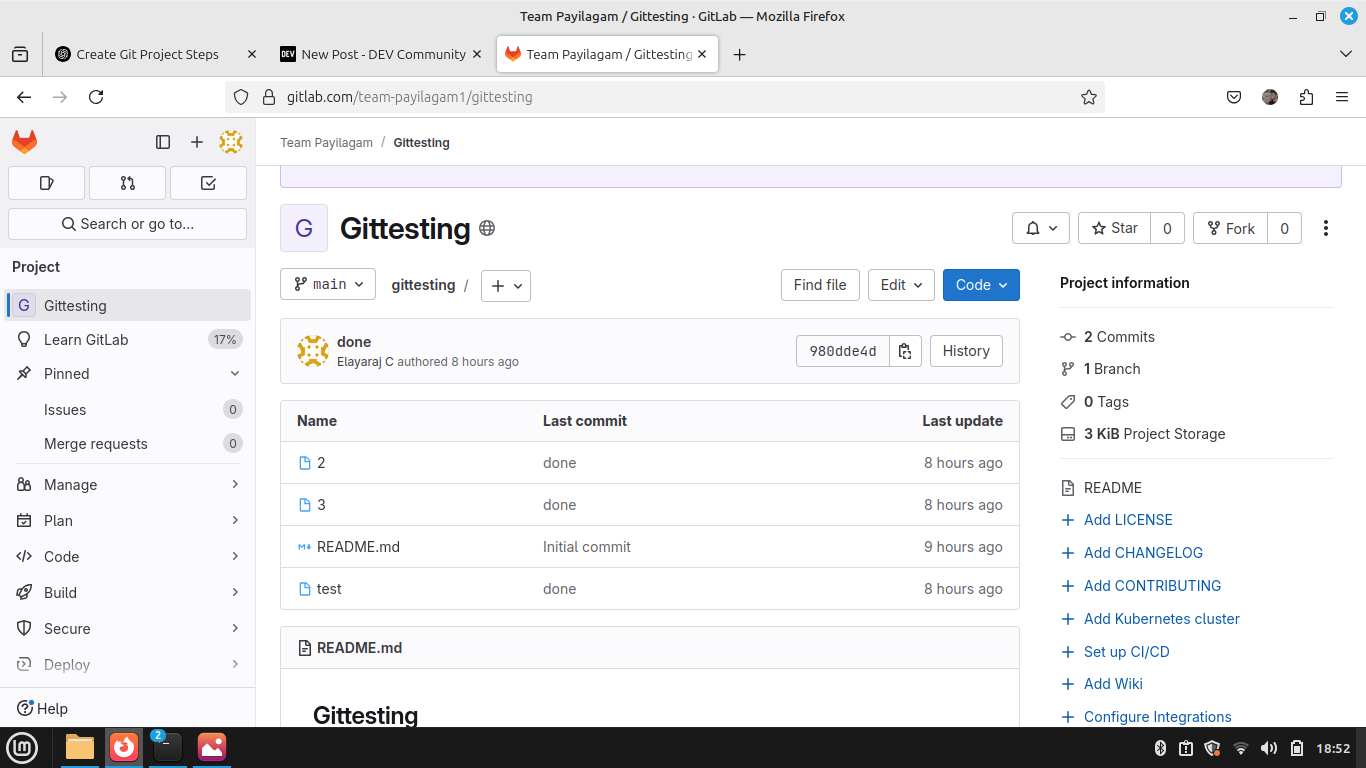The height and width of the screenshot is (768, 1366).
Task: Collapse the Pinned sidebar section
Action: (128, 374)
